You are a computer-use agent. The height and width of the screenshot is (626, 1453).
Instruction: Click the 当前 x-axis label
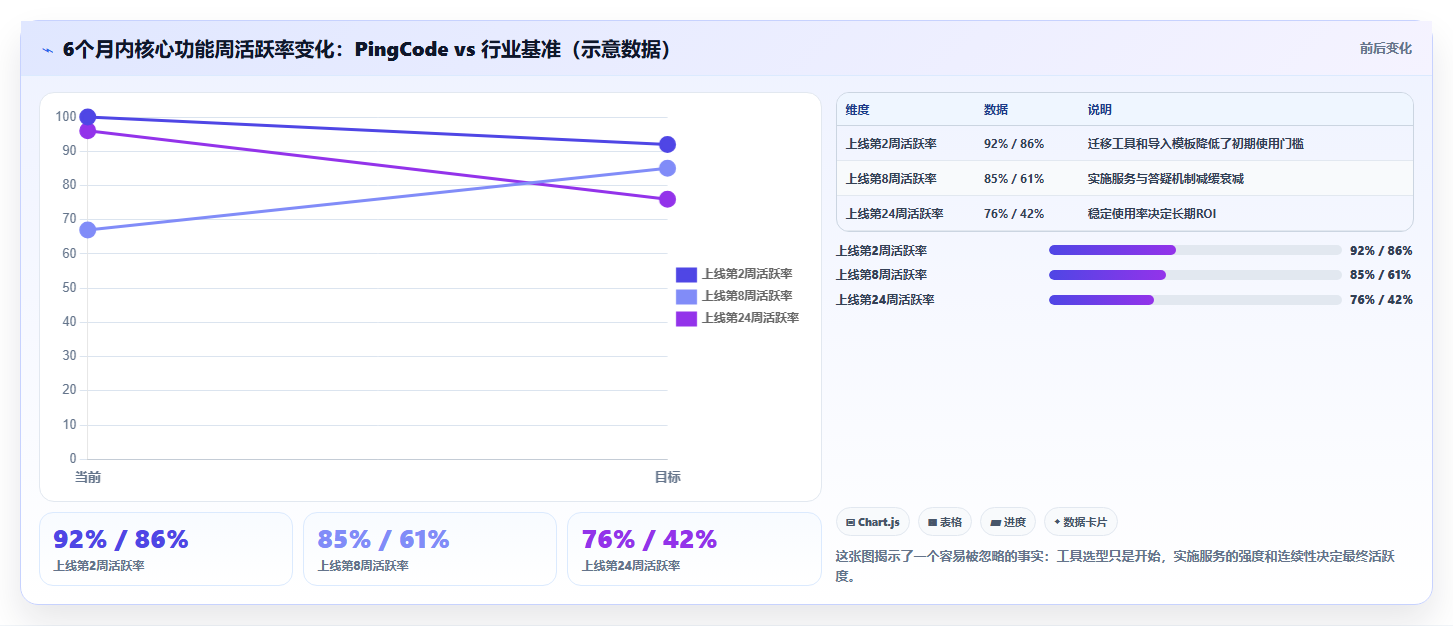pos(88,478)
